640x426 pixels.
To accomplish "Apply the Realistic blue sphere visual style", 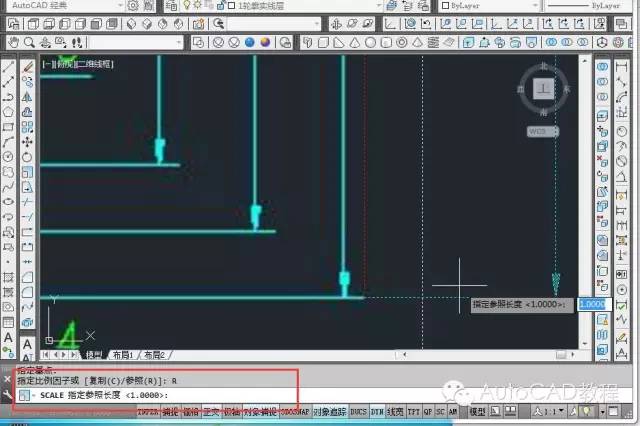I will (x=249, y=42).
